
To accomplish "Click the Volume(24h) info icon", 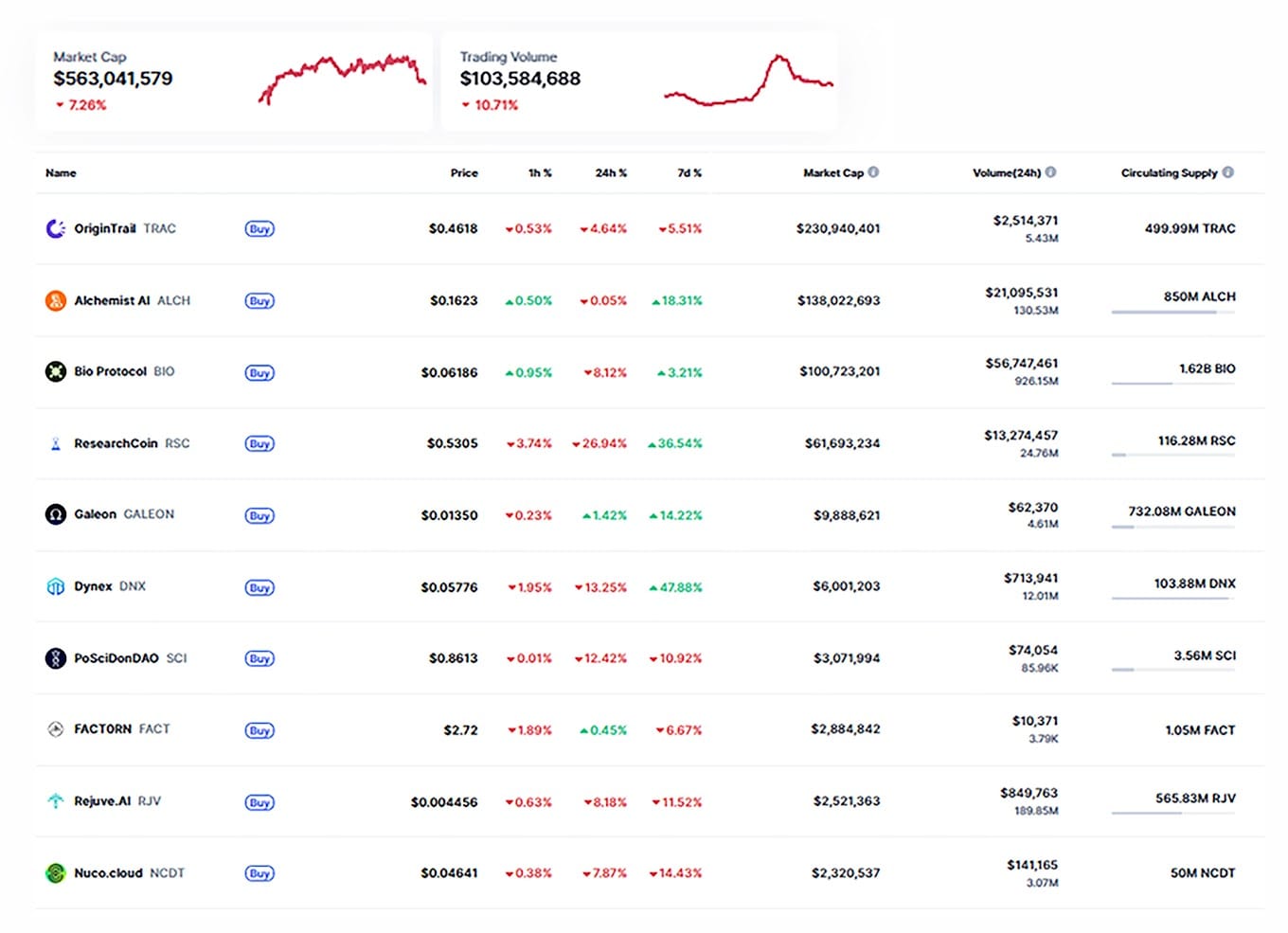I will click(1053, 172).
